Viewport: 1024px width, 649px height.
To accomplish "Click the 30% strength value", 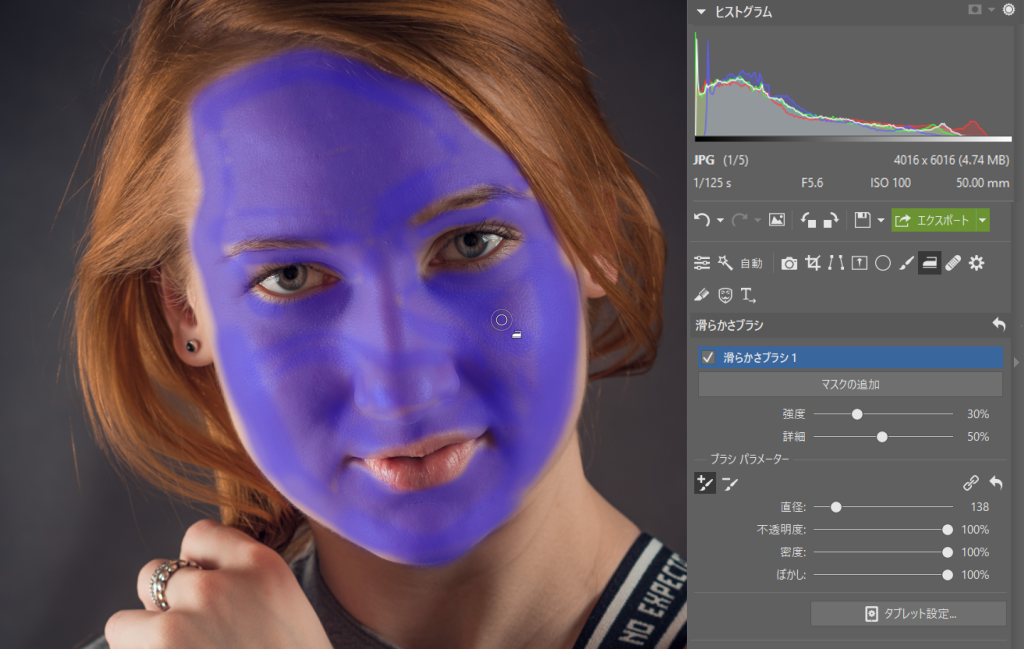I will [978, 414].
